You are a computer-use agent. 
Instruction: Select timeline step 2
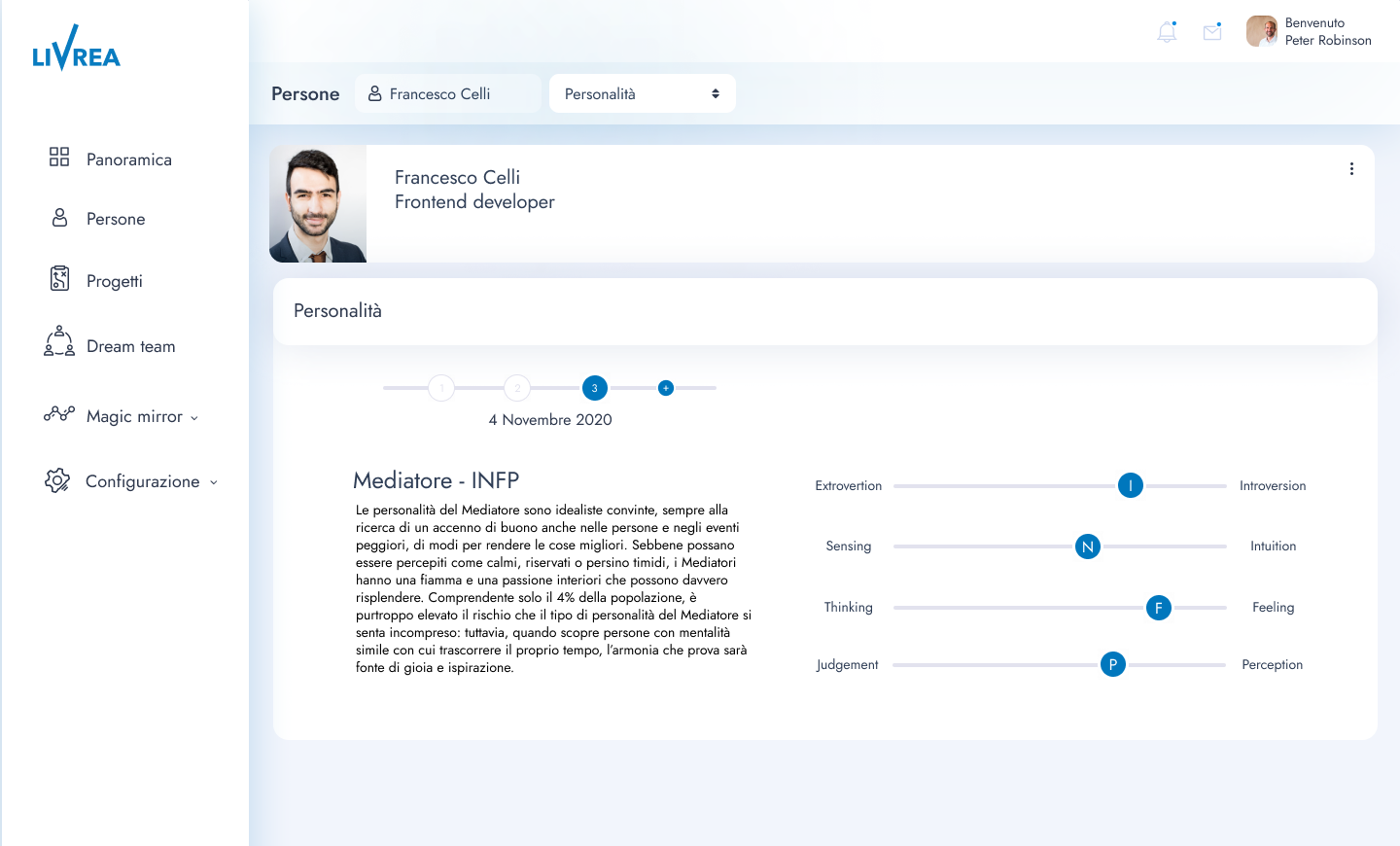tap(517, 388)
